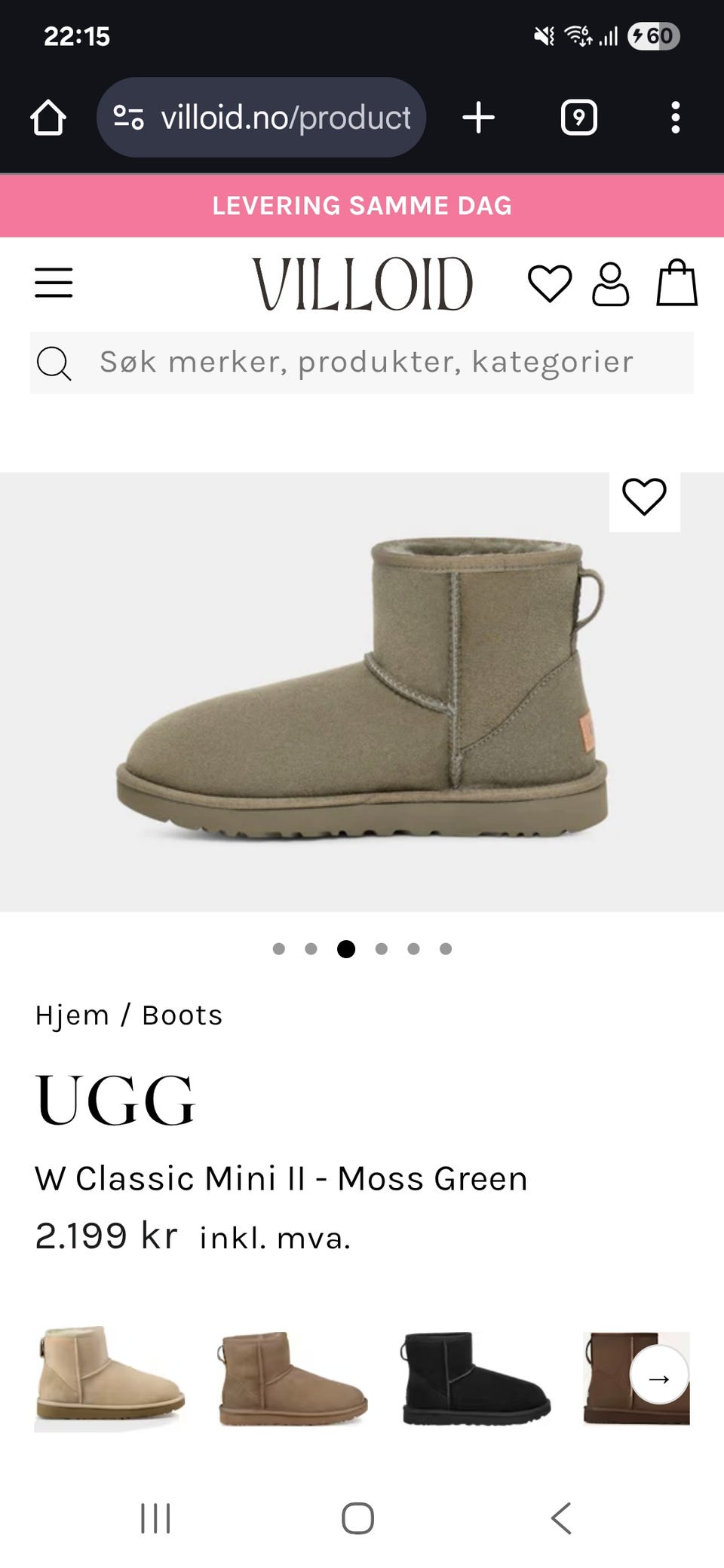Choose the black boot color variant
The image size is (724, 1568).
(x=476, y=1377)
